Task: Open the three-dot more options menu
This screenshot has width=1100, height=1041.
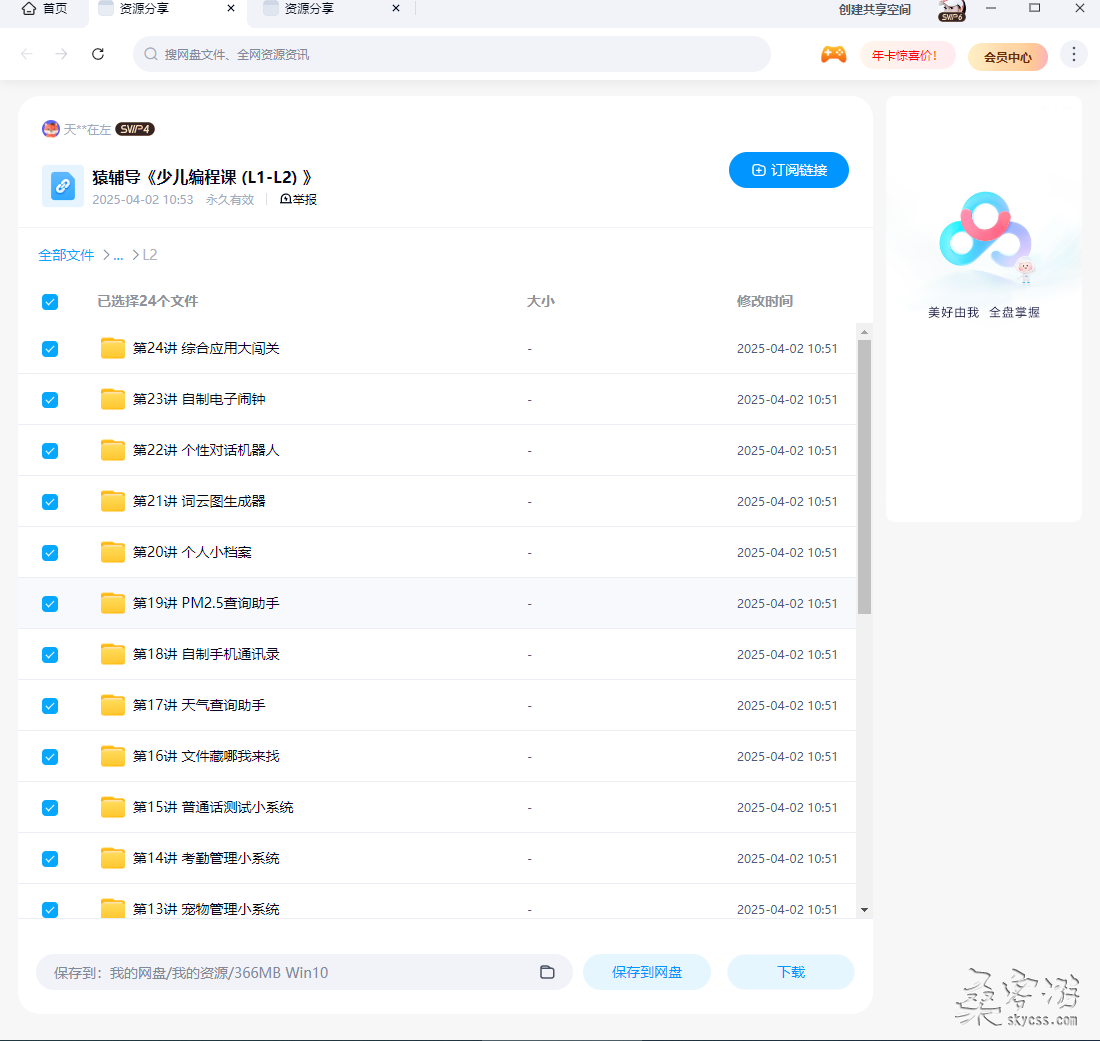Action: [x=1073, y=54]
